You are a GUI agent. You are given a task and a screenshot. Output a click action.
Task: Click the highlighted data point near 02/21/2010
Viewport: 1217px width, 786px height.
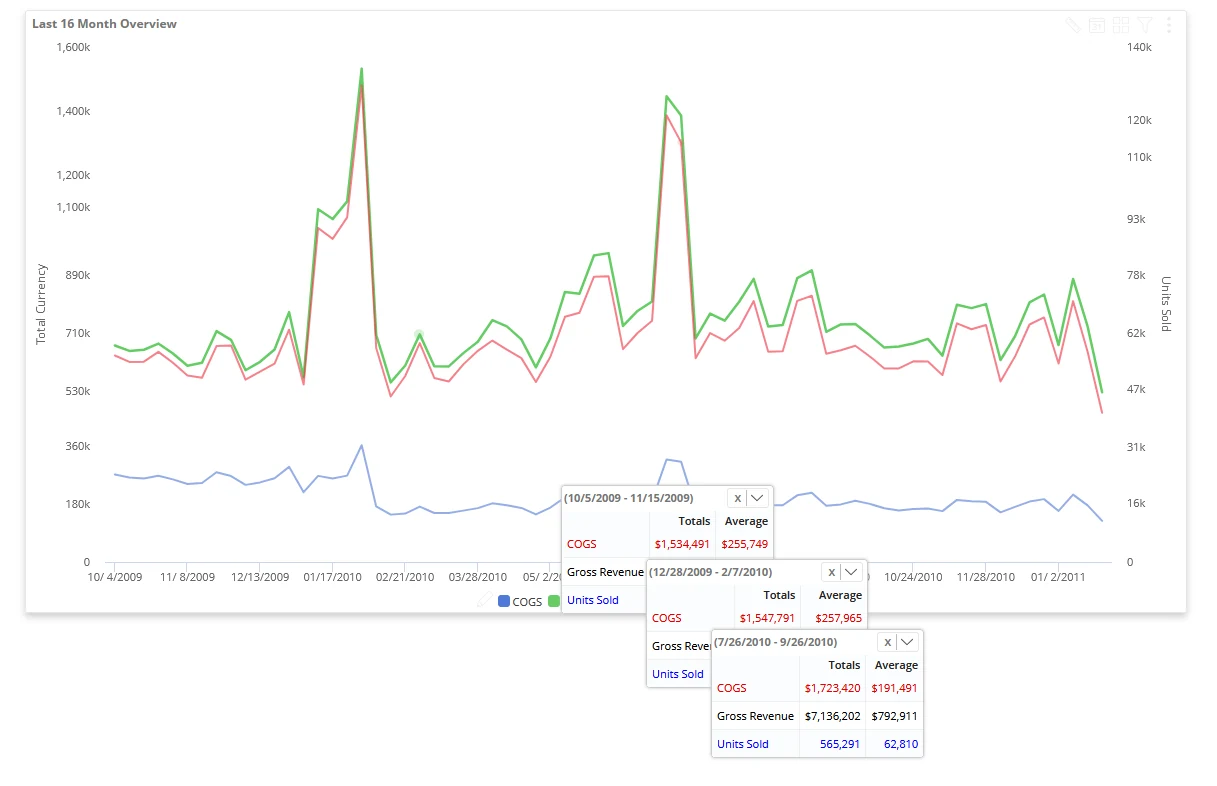(x=419, y=334)
